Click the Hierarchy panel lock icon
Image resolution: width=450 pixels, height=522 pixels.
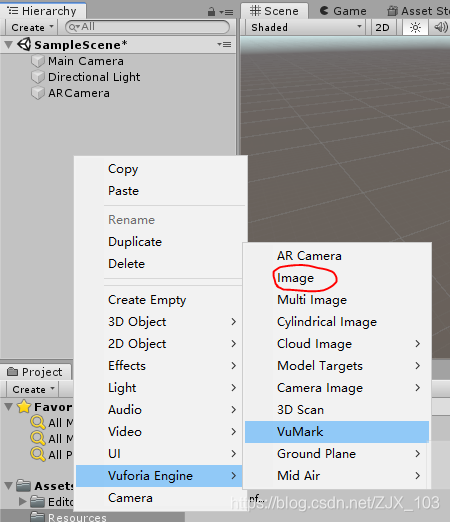[211, 12]
